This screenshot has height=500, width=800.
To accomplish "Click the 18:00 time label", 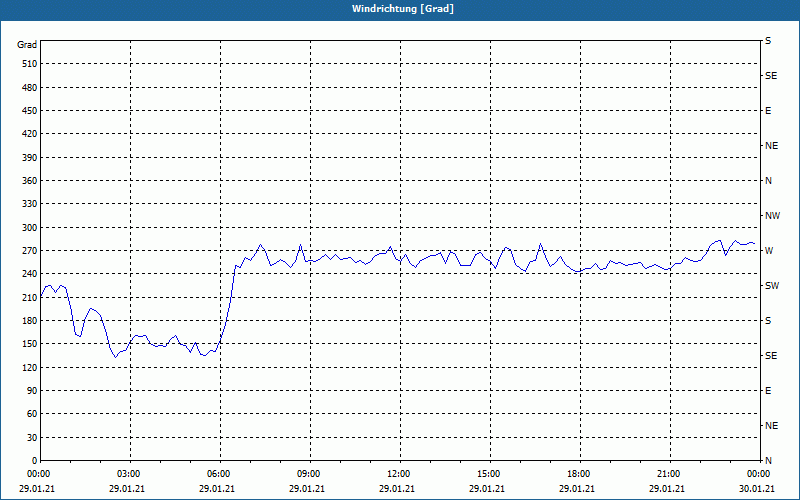I will click(580, 474).
